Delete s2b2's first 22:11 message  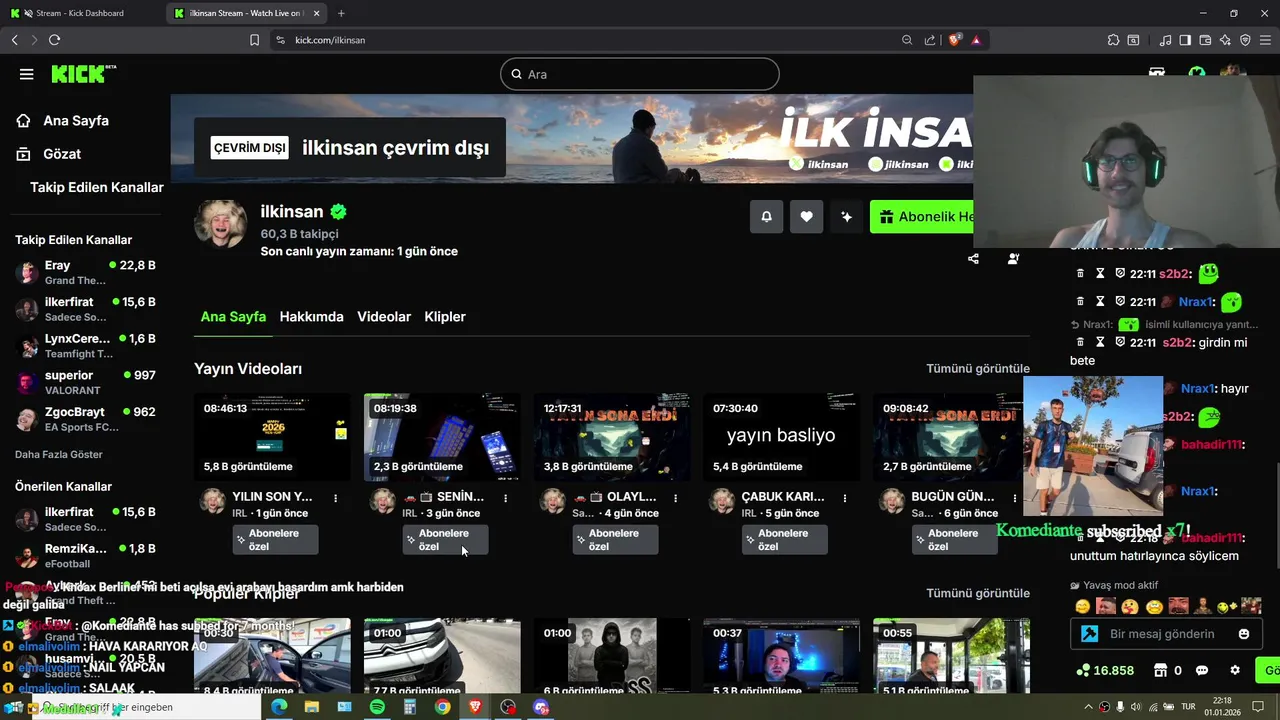[x=1080, y=274]
